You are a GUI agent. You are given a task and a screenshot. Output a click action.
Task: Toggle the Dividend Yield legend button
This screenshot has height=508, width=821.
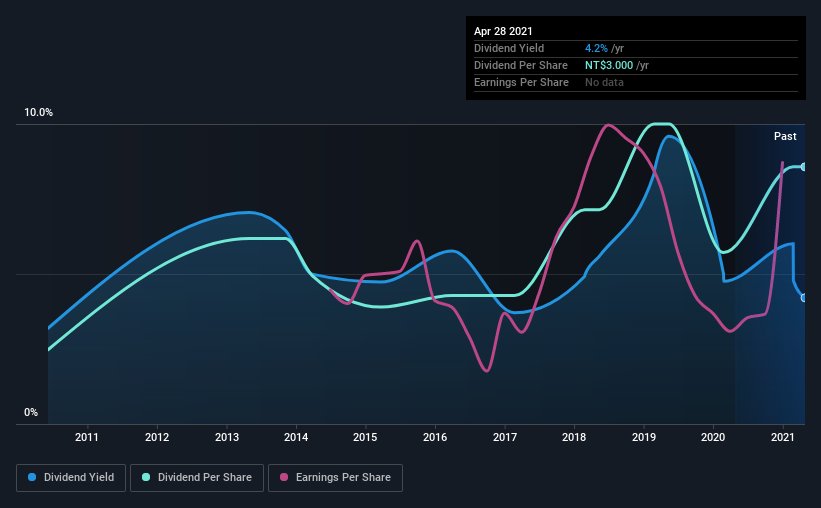(71, 478)
